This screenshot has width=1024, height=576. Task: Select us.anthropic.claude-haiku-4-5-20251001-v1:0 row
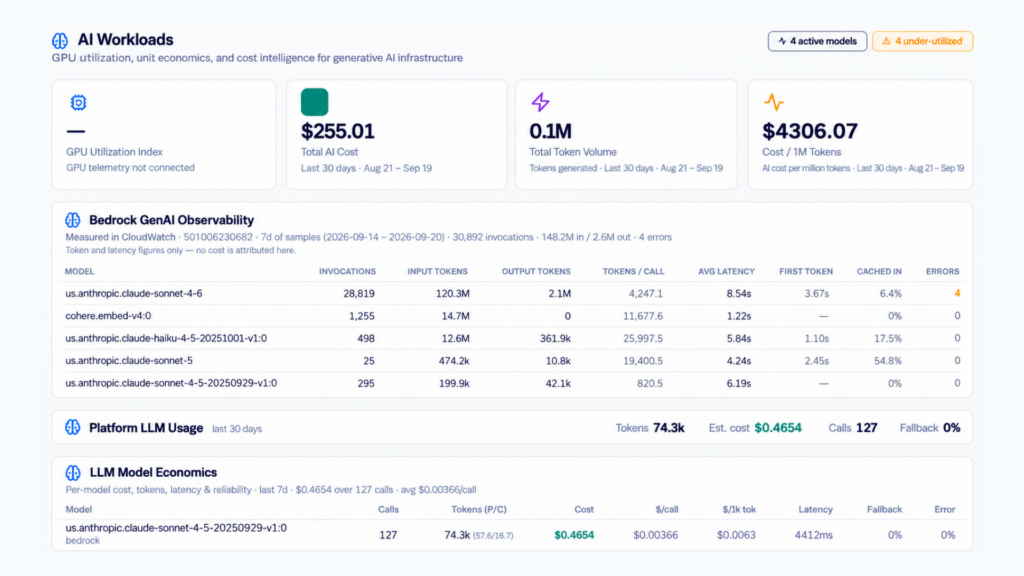pos(512,338)
